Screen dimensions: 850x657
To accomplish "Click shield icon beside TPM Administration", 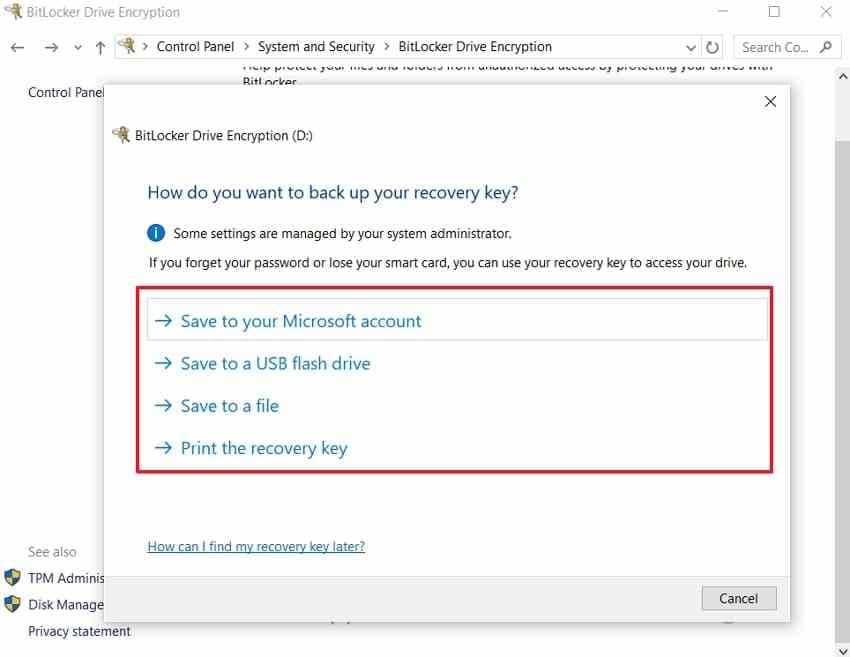I will [x=12, y=577].
